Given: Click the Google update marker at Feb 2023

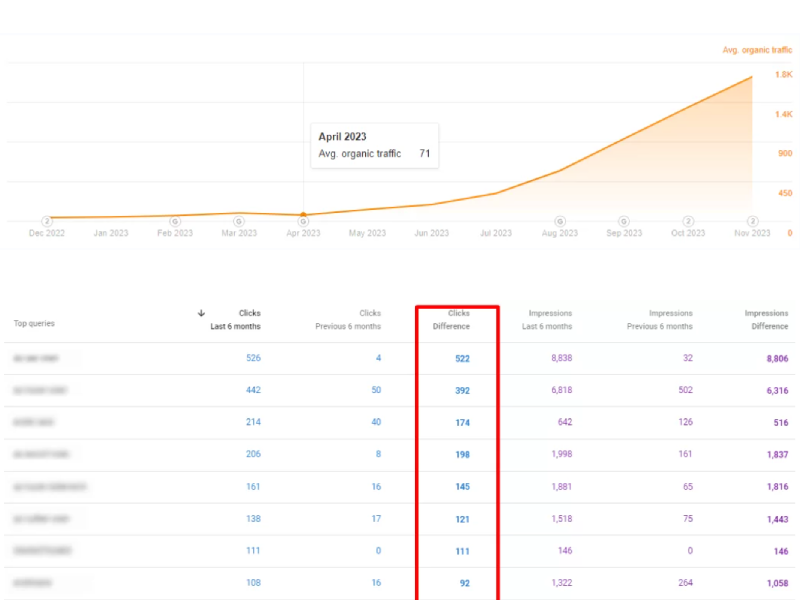Looking at the screenshot, I should [x=175, y=221].
